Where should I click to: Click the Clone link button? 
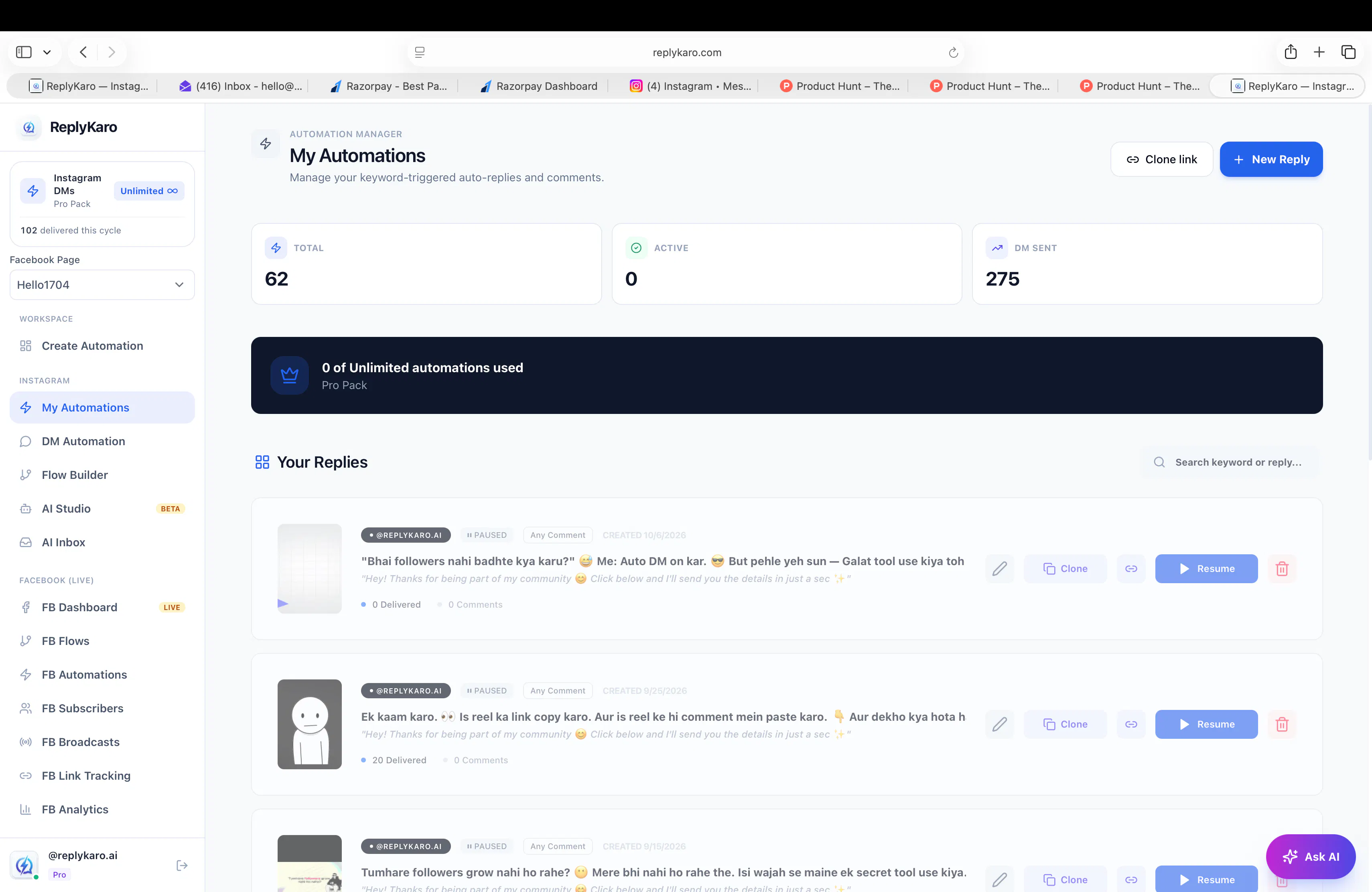coord(1162,160)
